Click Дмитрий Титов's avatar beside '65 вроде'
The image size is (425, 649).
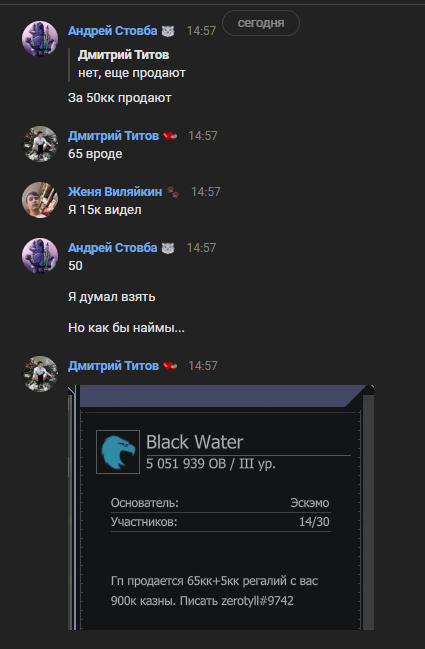pos(40,144)
